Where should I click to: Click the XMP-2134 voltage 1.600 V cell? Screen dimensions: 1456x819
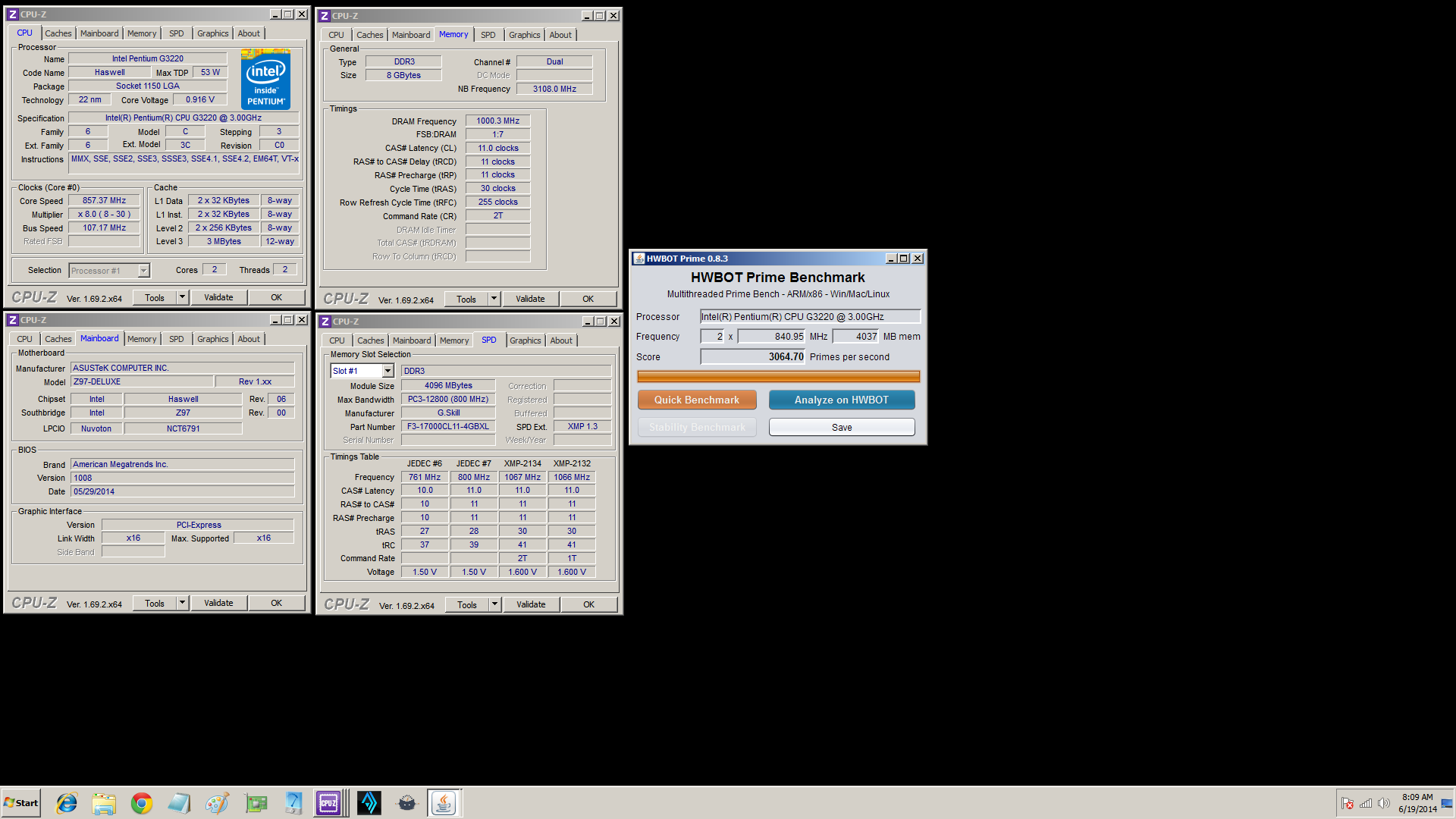click(522, 572)
